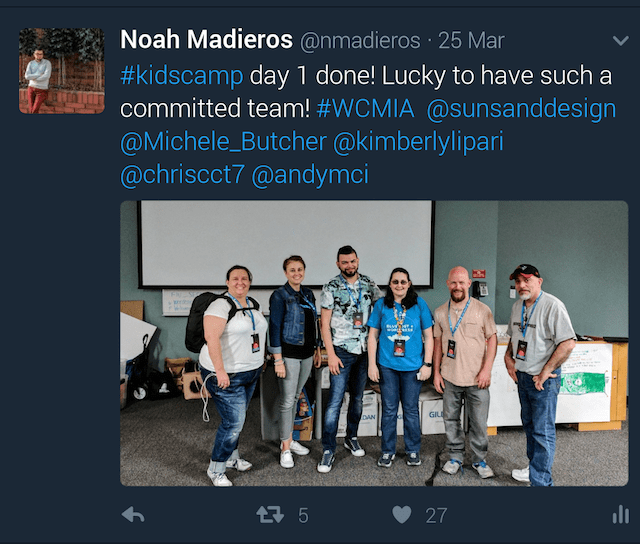Image resolution: width=640 pixels, height=544 pixels.
Task: Open @Michele_Butcher profile mention
Action: [223, 142]
